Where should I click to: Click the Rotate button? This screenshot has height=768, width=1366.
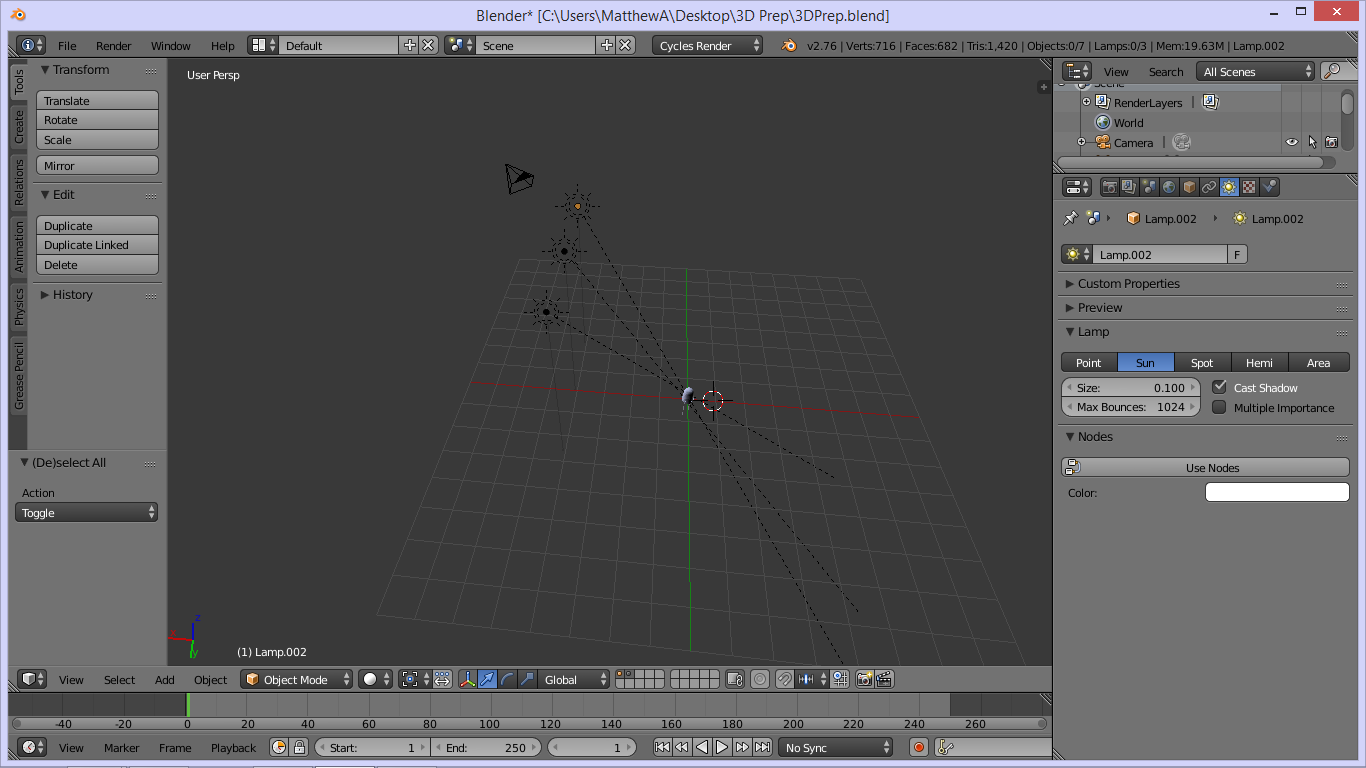[x=97, y=120]
